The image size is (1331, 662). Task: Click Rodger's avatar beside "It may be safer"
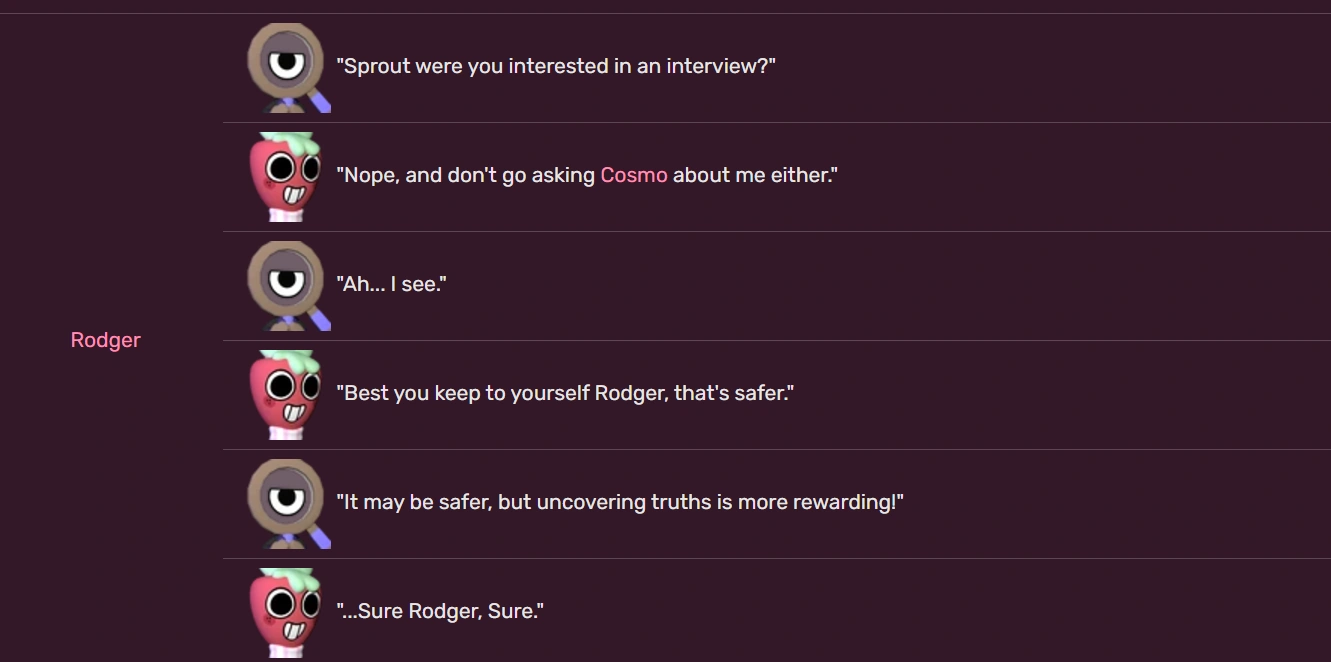289,504
